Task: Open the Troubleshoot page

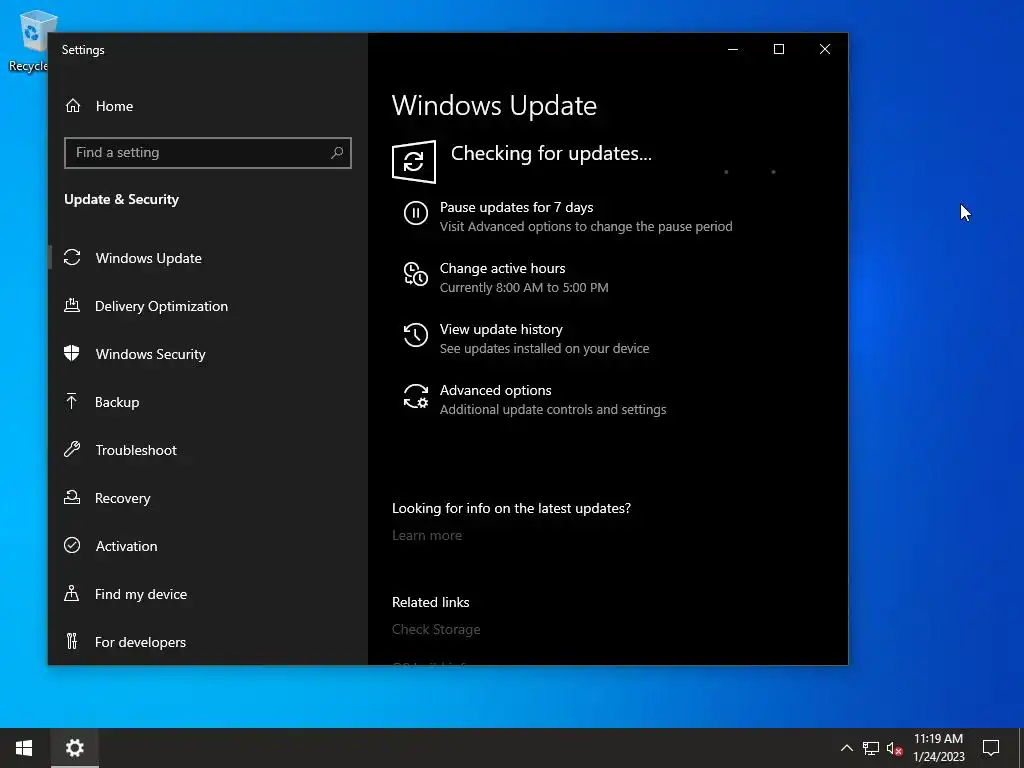Action: (208, 450)
